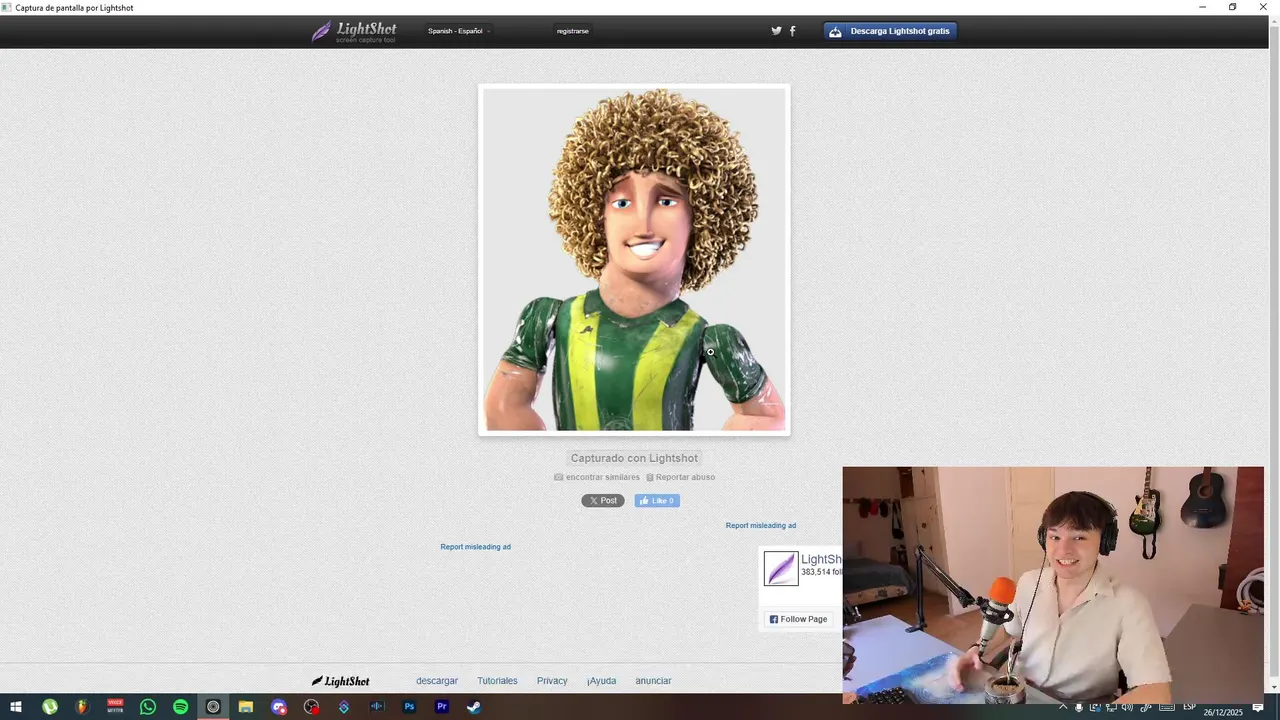Click the captured cartoon character screenshot
The height and width of the screenshot is (720, 1280).
634,260
